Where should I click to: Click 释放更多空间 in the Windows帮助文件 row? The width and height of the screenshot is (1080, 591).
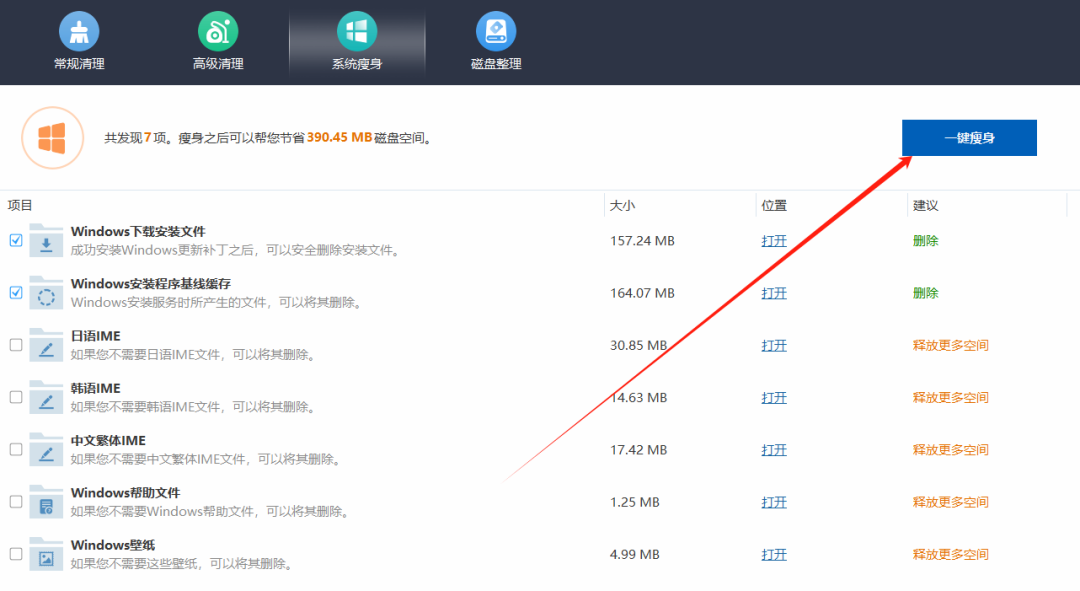(951, 503)
